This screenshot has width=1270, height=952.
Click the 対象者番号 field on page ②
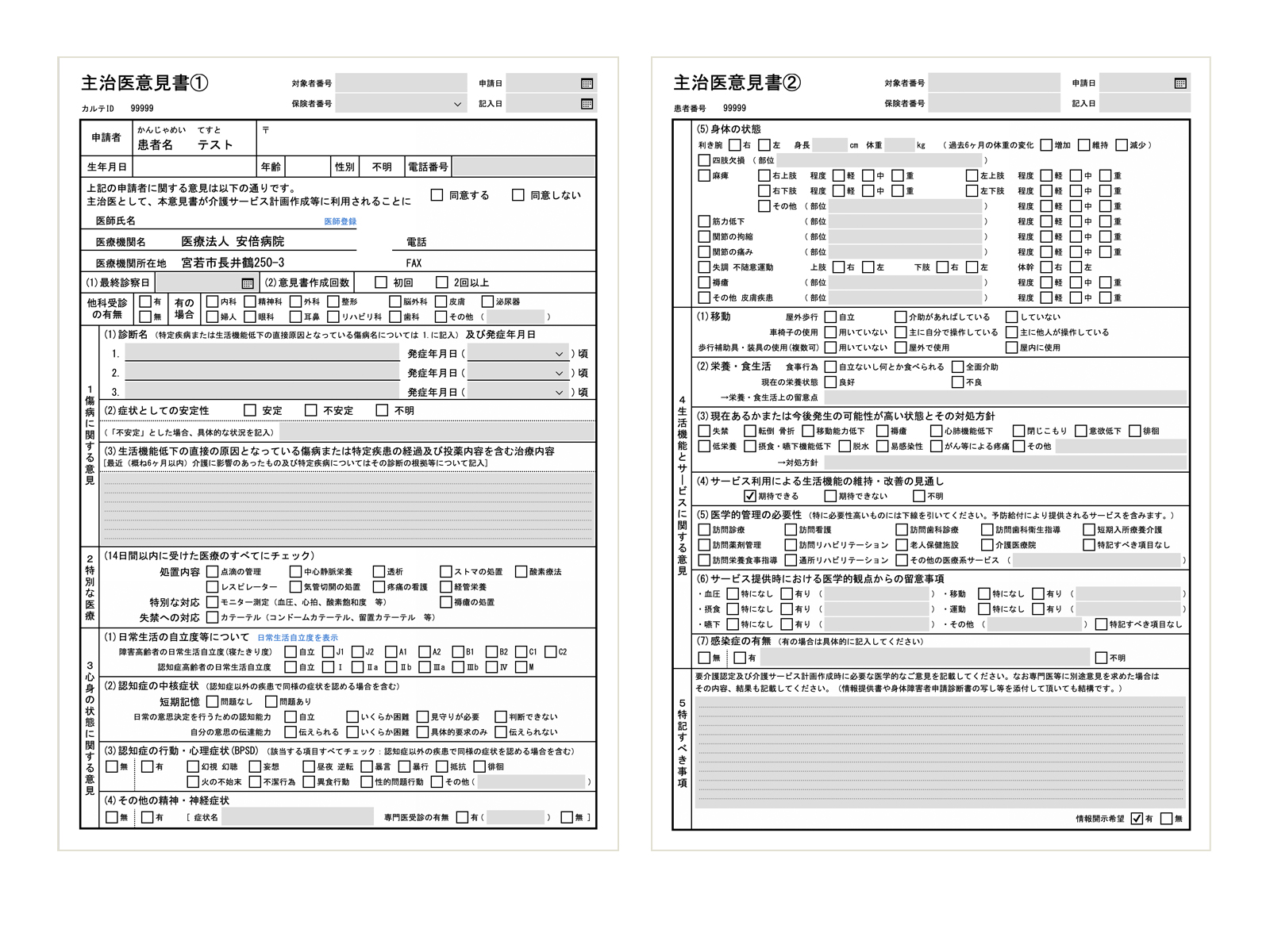pos(995,83)
